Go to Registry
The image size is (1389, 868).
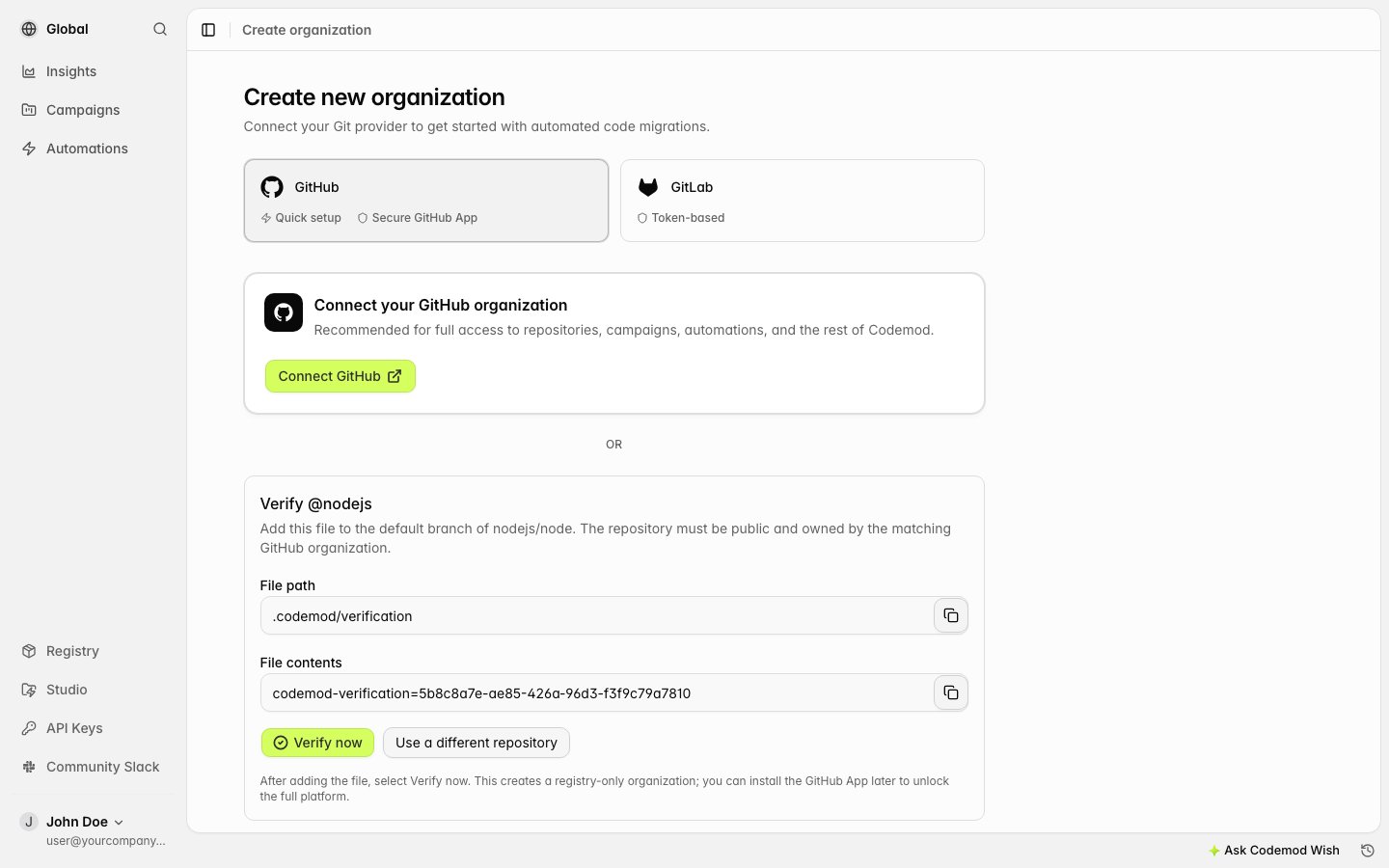pos(93,651)
